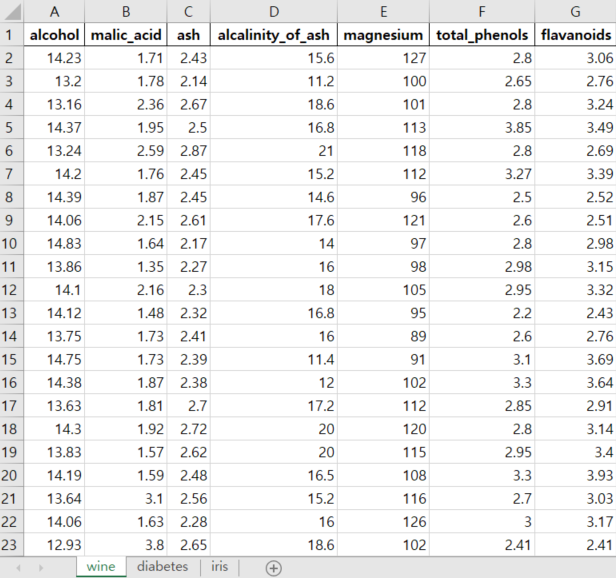Select row 5 header

point(12,128)
